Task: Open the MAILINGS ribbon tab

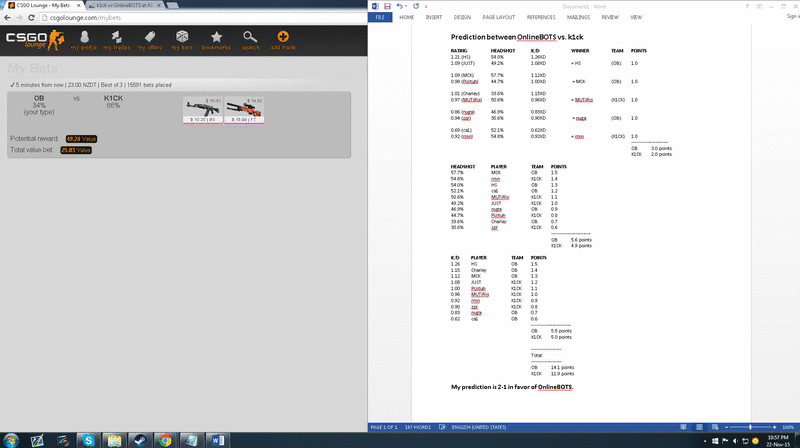Action: pos(578,17)
